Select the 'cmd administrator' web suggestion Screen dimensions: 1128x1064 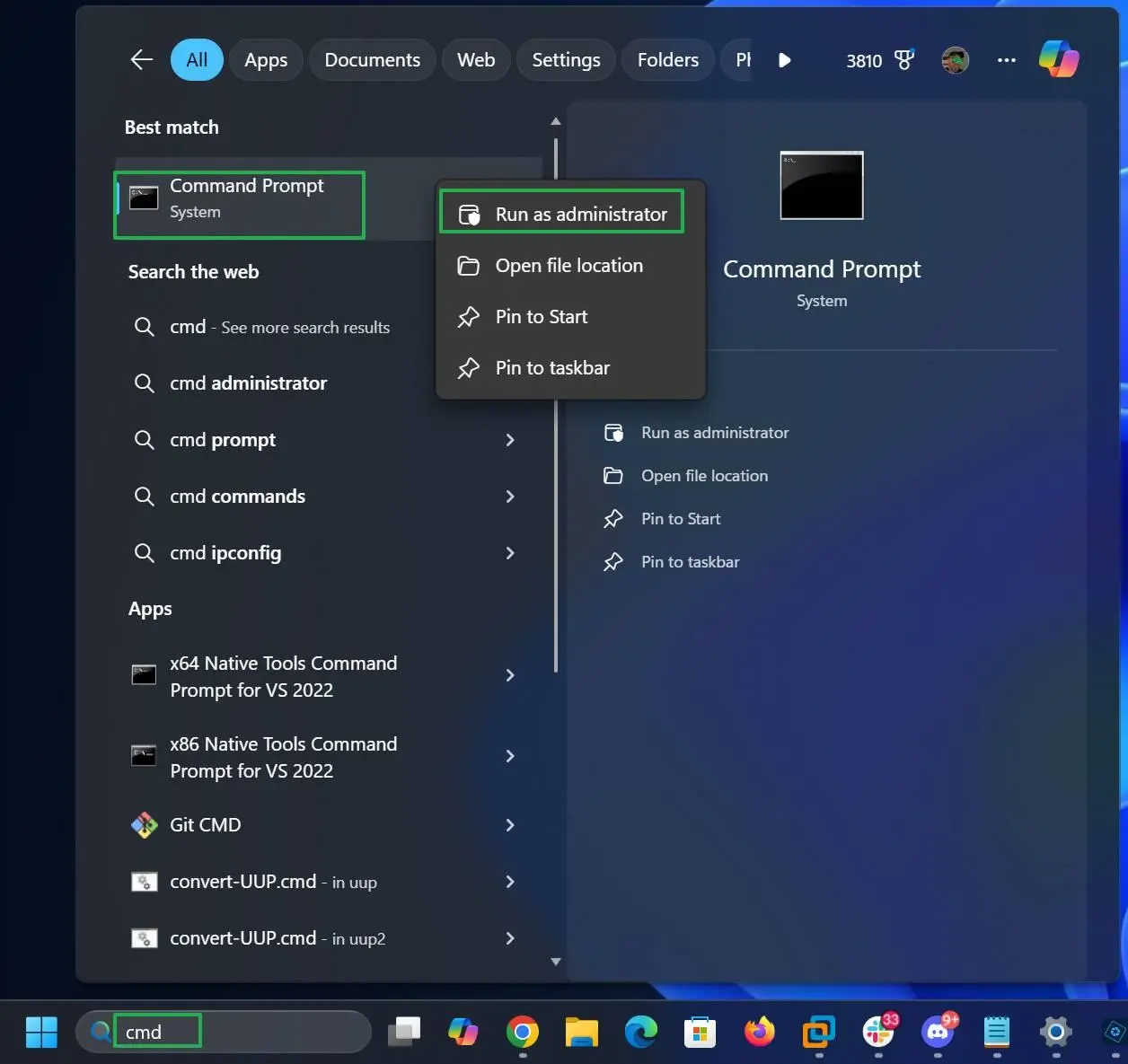pyautogui.click(x=248, y=383)
